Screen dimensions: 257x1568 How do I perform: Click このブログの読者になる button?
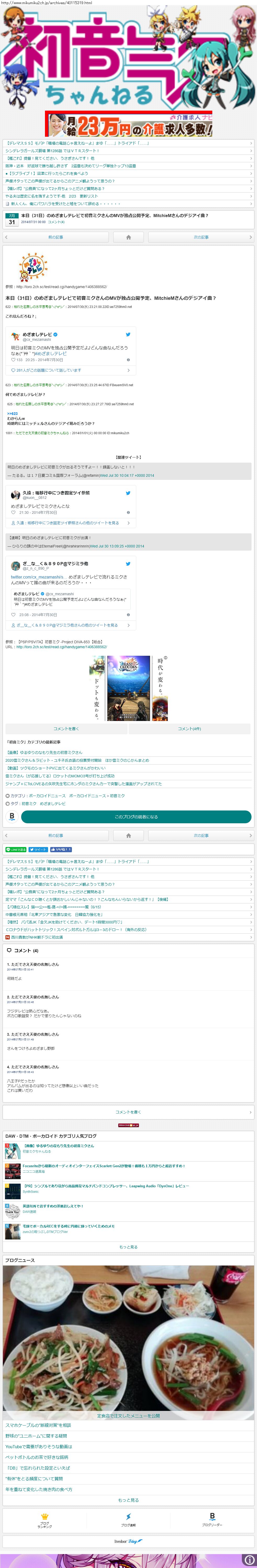[x=136, y=817]
